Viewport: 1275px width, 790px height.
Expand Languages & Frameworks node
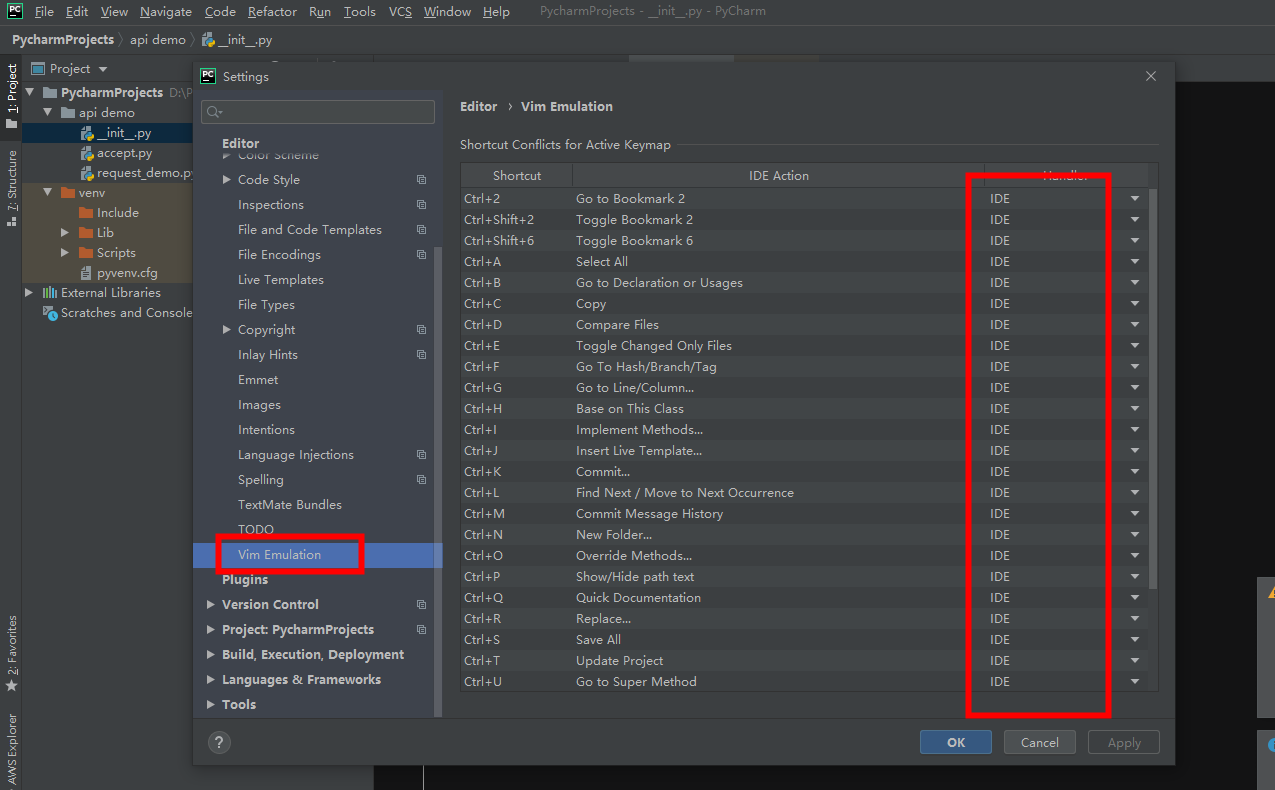[x=211, y=680]
